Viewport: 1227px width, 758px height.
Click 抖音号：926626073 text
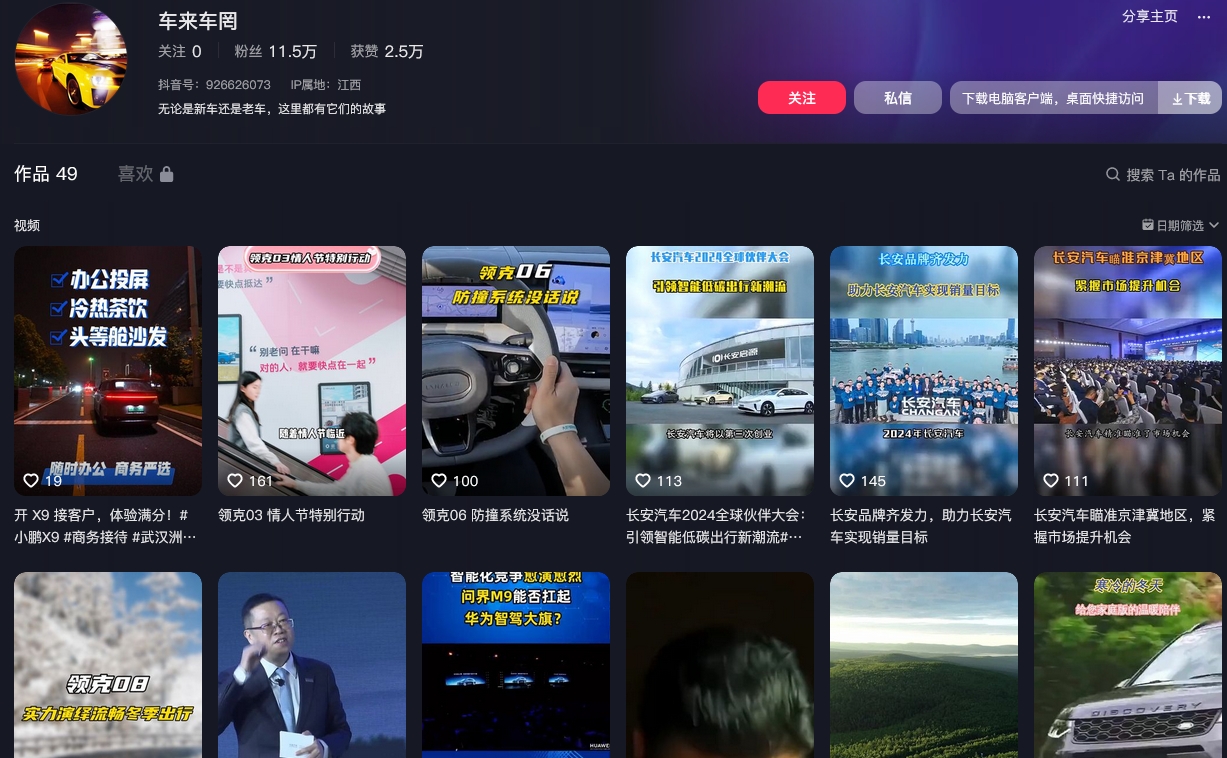tap(214, 85)
